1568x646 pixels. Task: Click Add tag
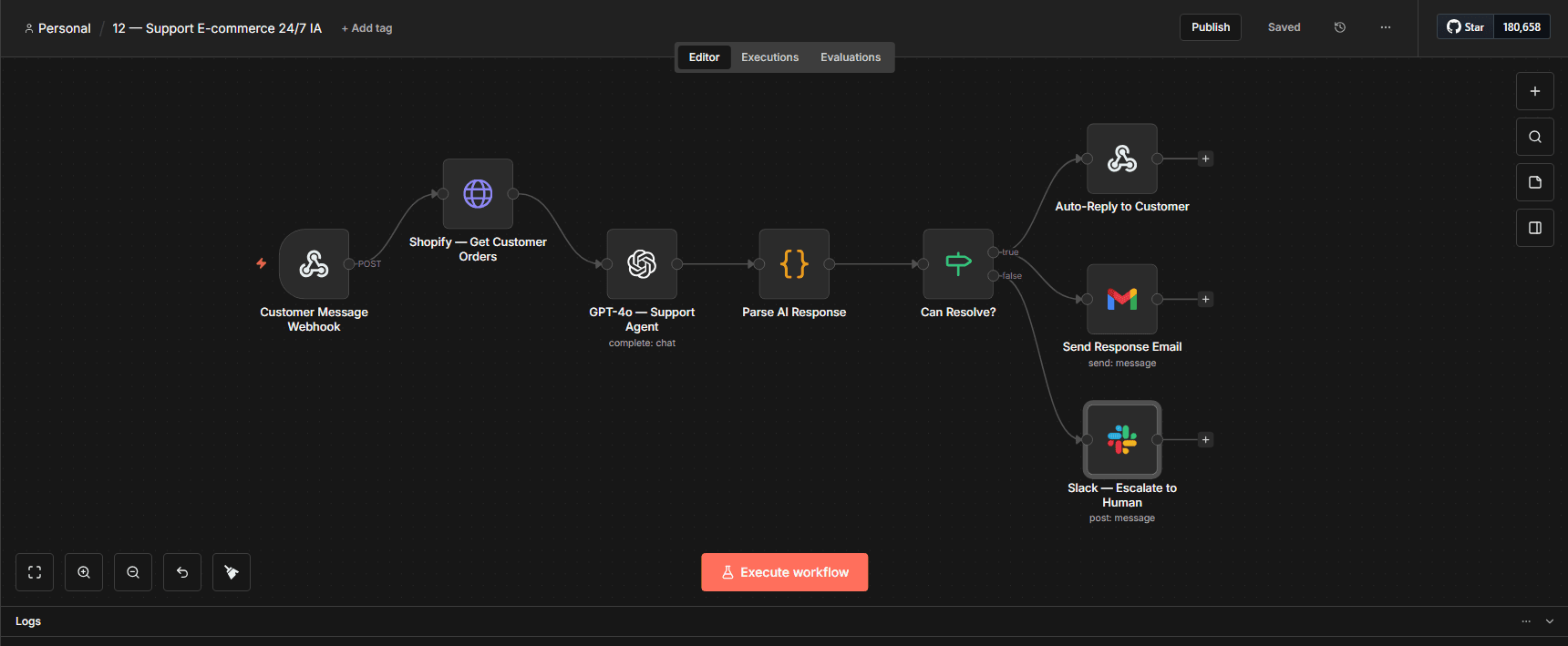pos(366,28)
